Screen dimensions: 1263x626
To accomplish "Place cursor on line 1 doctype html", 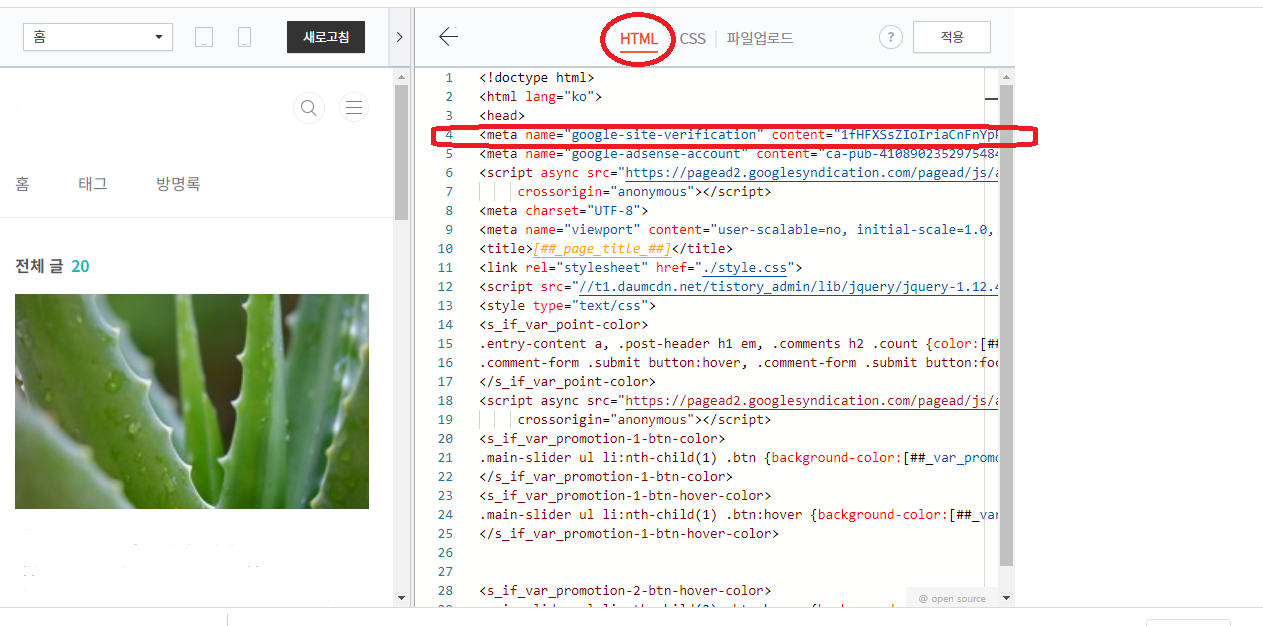I will [537, 77].
